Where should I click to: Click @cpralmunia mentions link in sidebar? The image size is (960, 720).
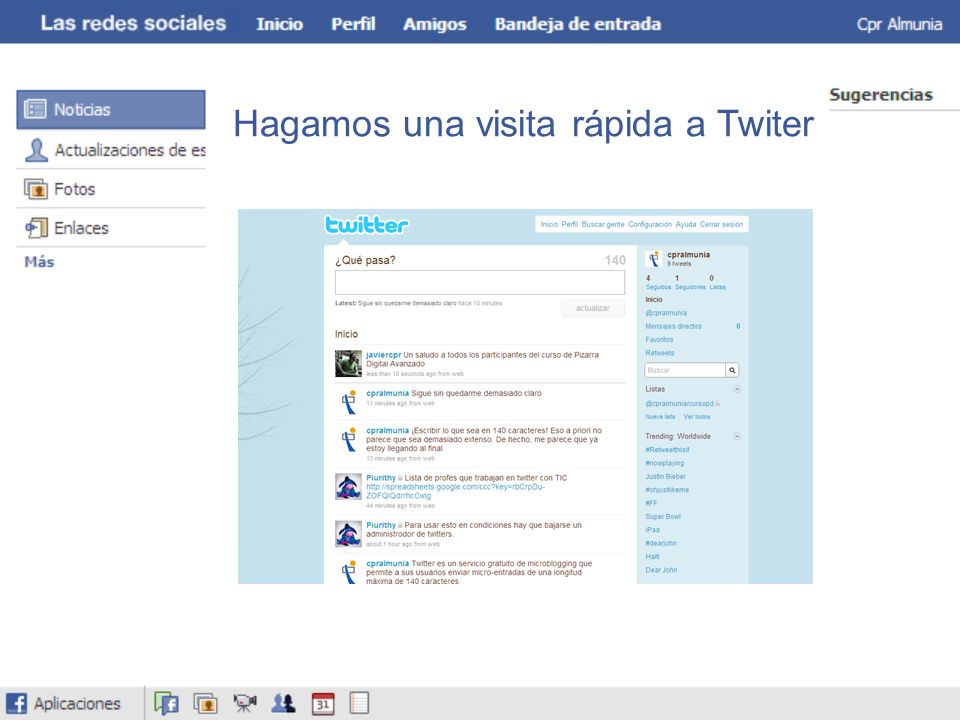[666, 313]
